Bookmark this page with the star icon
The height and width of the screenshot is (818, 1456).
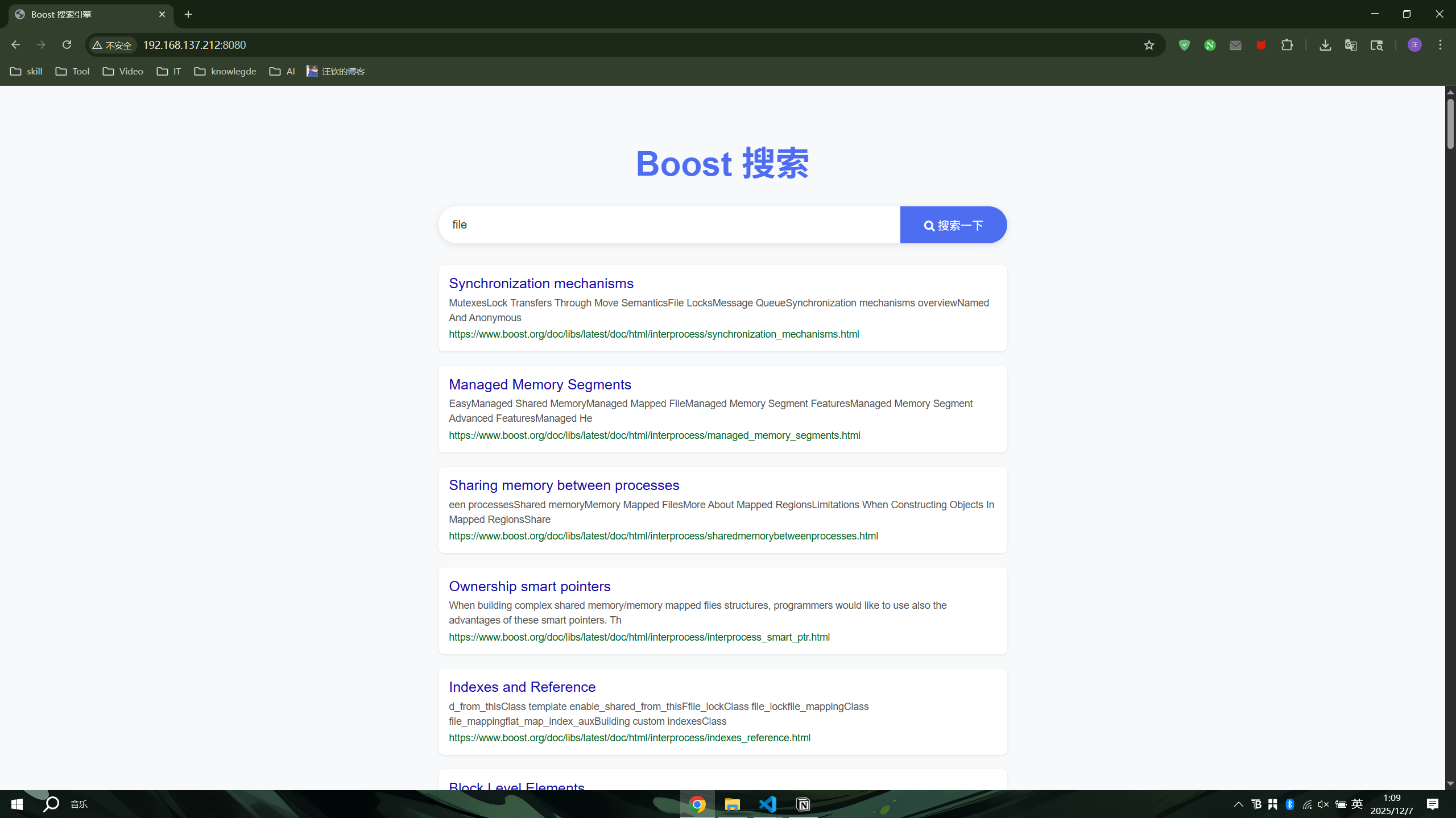[1149, 45]
